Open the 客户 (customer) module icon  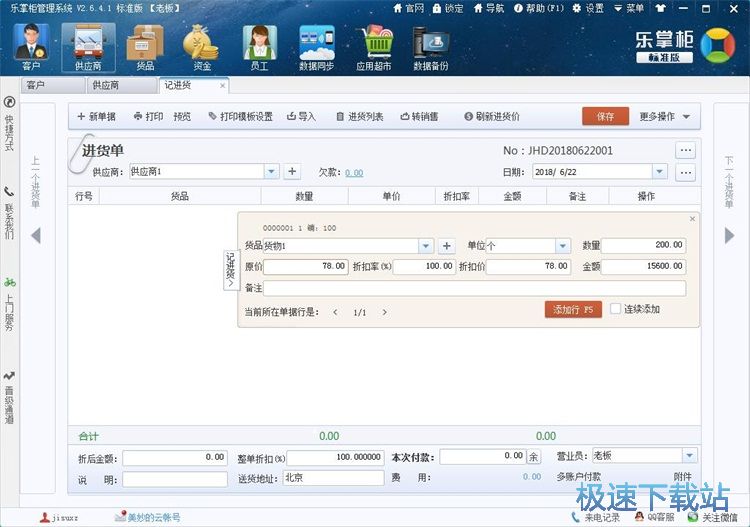(31, 47)
